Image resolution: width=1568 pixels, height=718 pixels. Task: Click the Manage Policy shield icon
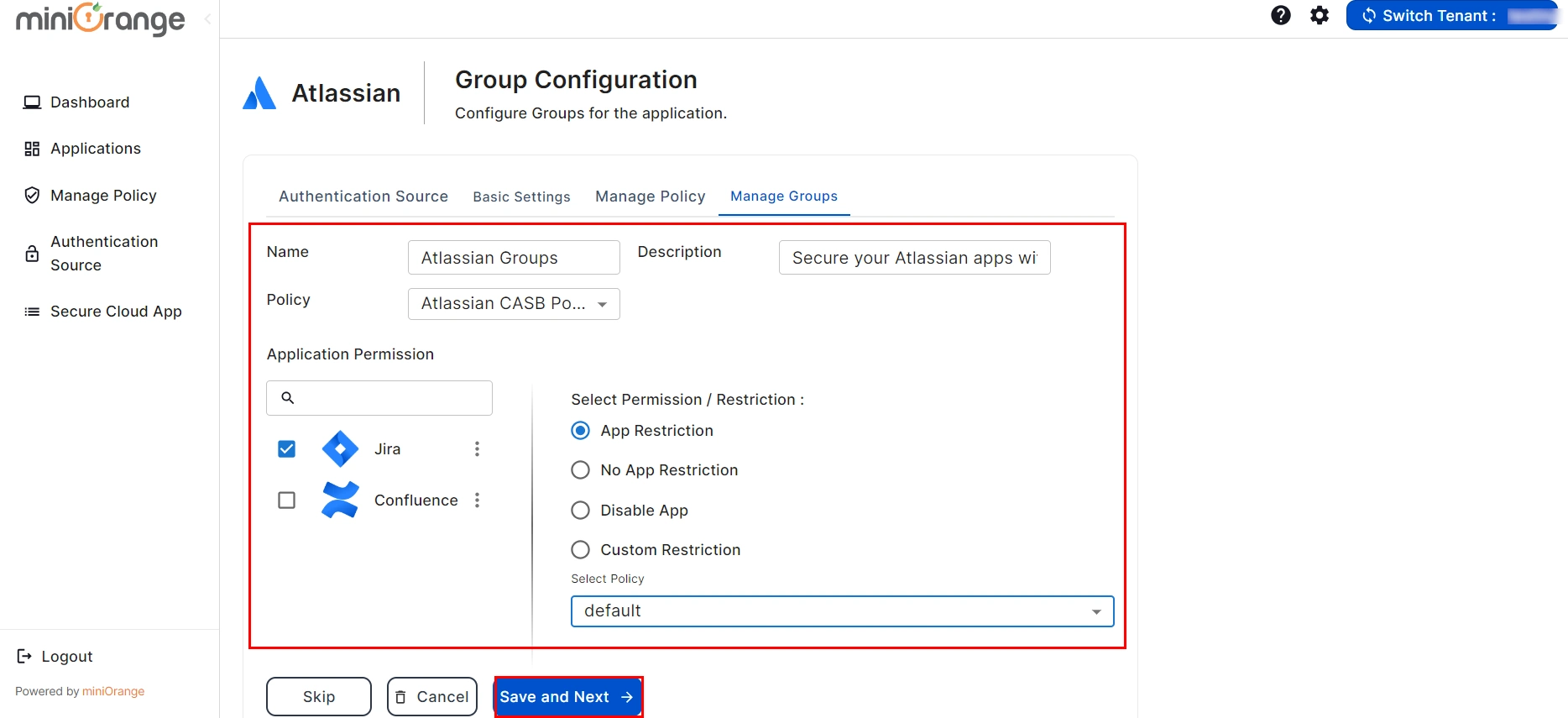pos(32,196)
